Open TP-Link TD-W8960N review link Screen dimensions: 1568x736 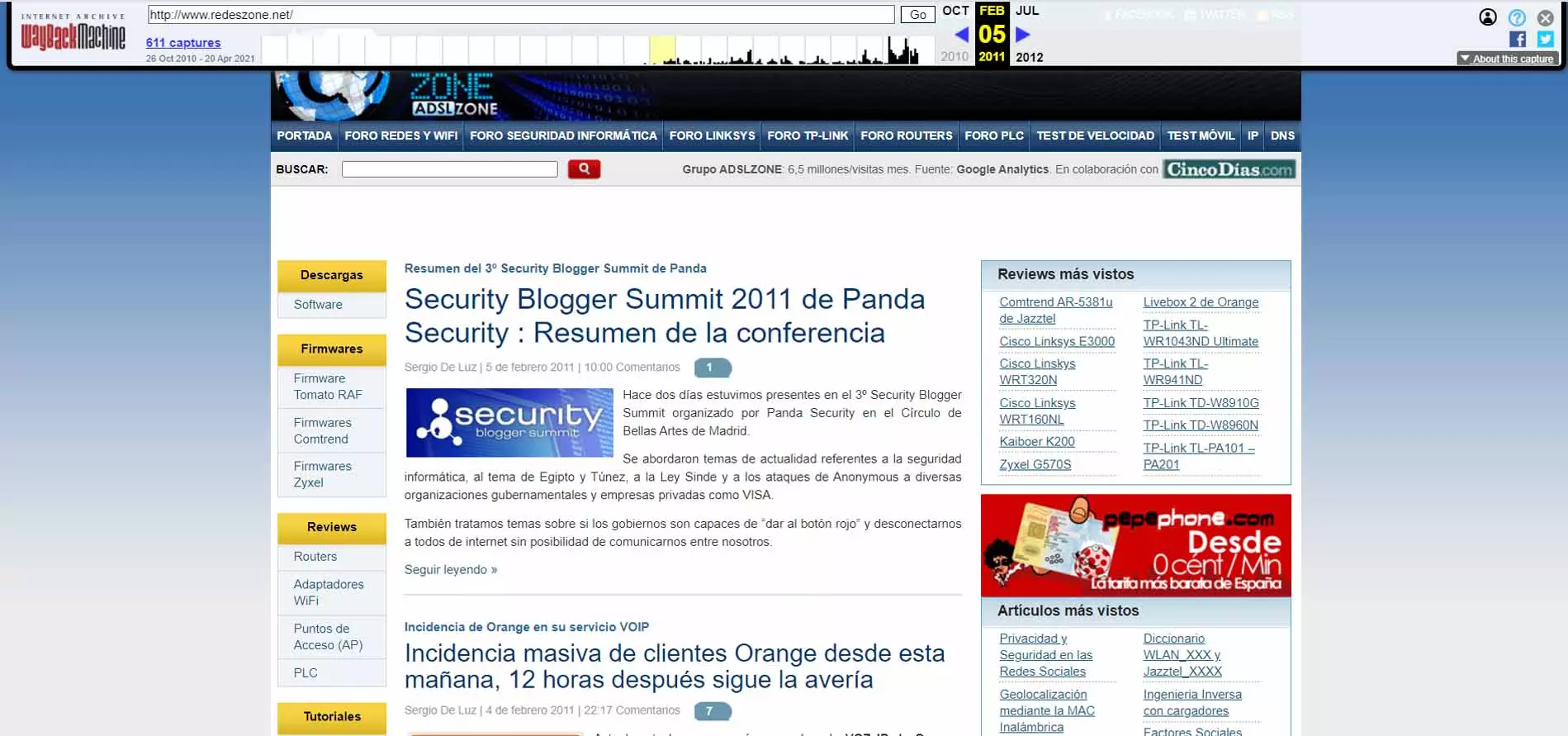(1201, 425)
